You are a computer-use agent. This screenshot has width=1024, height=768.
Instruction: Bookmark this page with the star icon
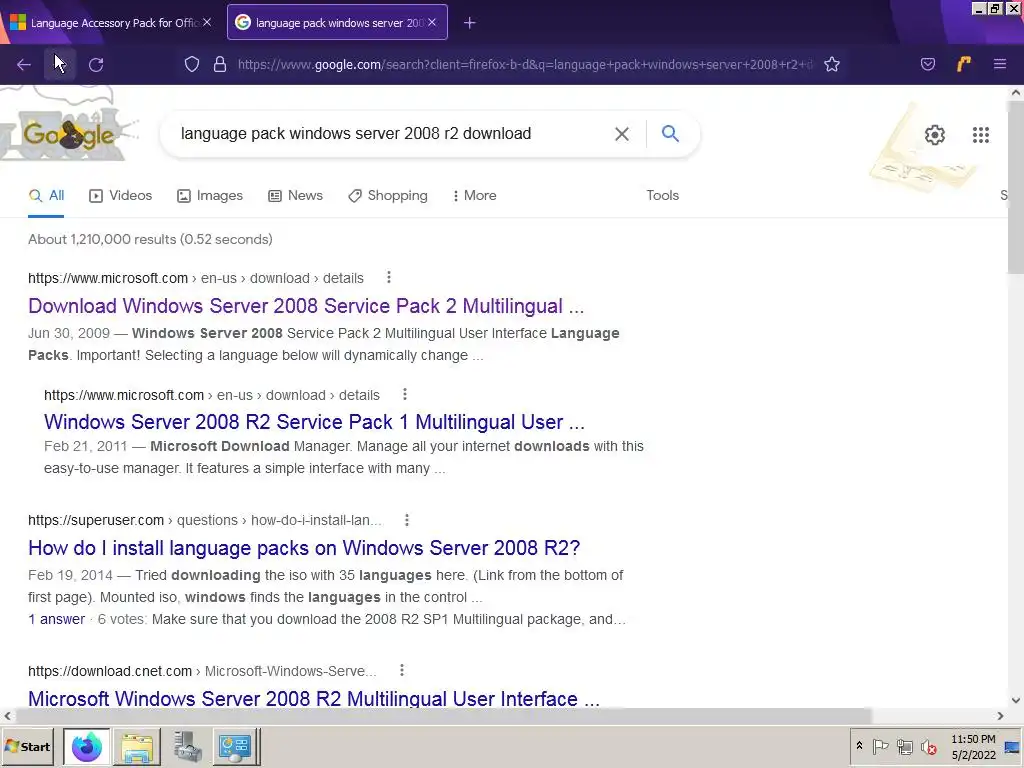(x=832, y=64)
